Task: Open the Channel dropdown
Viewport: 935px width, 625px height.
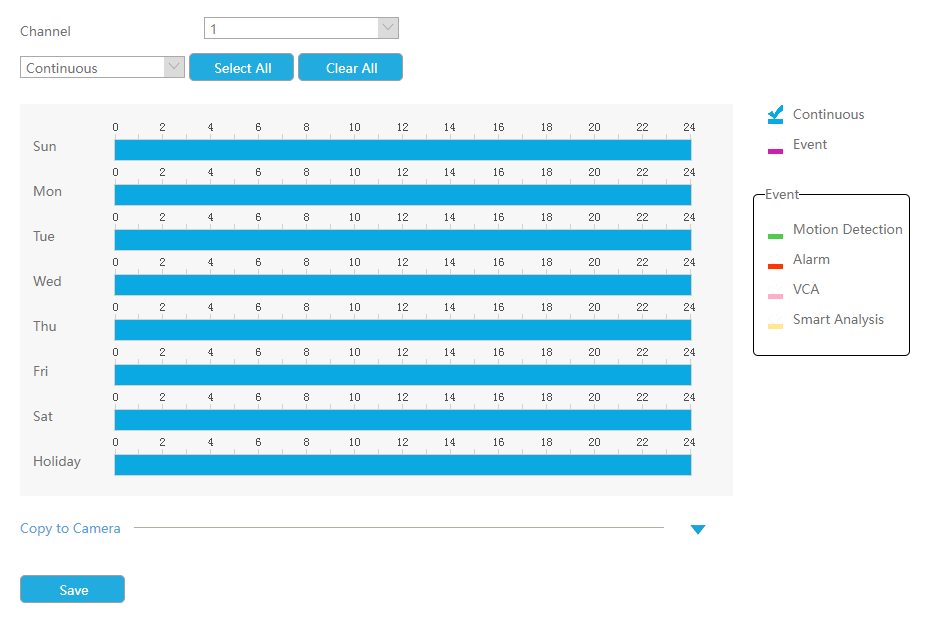Action: click(x=301, y=28)
